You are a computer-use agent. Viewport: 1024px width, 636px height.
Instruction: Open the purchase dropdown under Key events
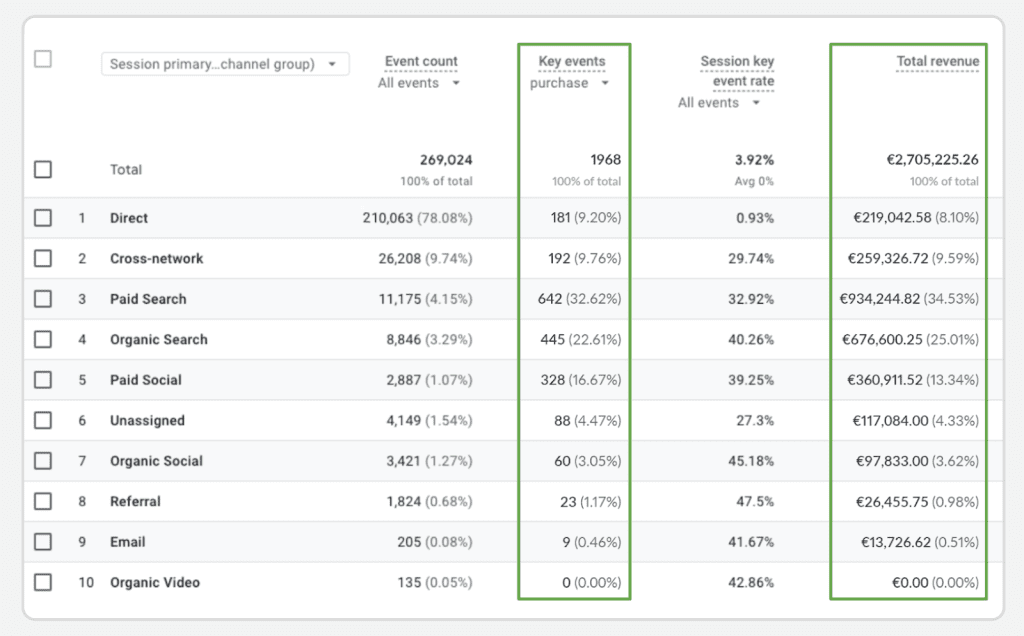tap(570, 83)
